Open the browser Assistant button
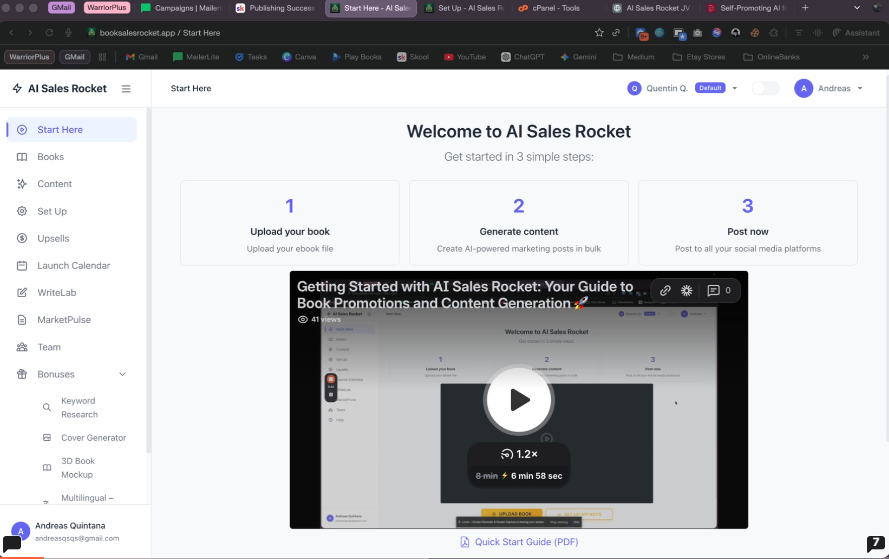Image resolution: width=889 pixels, height=559 pixels. click(x=856, y=33)
